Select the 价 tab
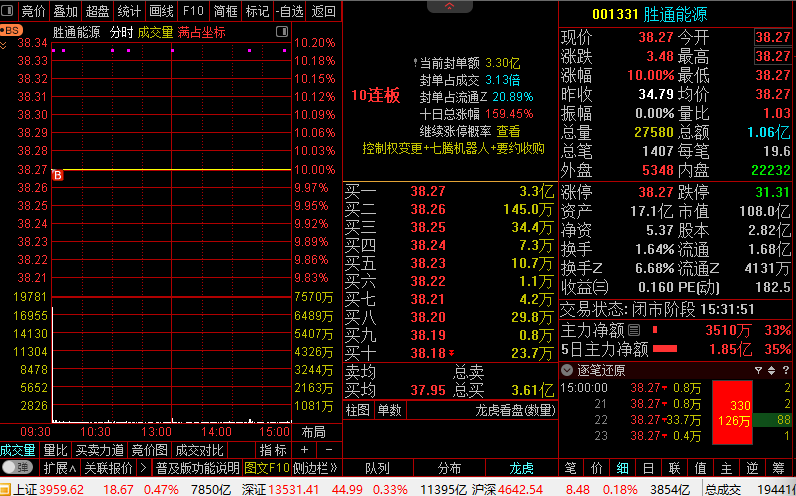 pos(596,468)
